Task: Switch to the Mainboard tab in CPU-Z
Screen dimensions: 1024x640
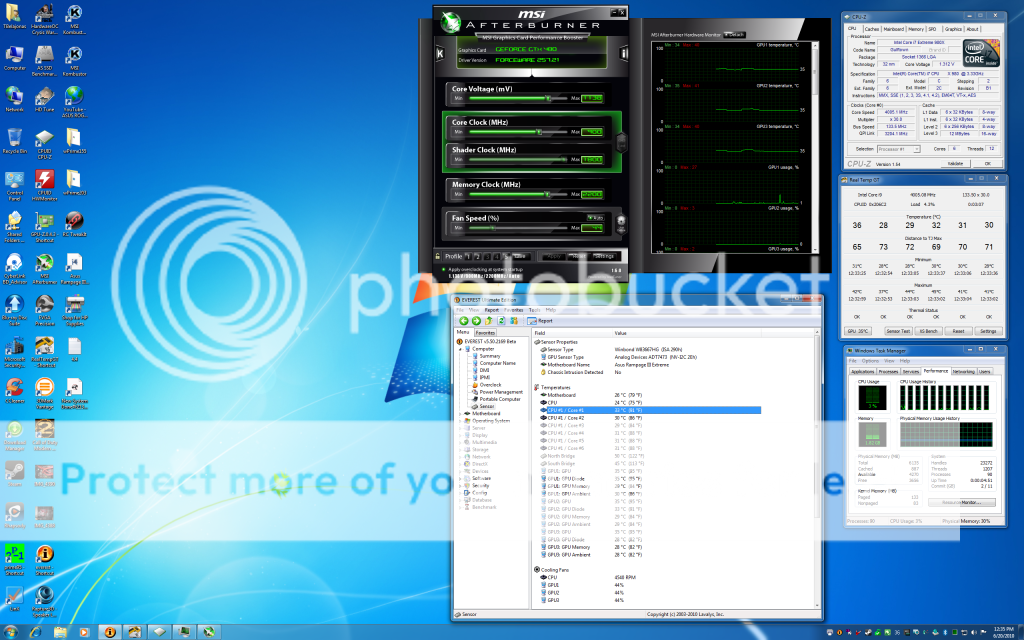Action: (x=893, y=29)
